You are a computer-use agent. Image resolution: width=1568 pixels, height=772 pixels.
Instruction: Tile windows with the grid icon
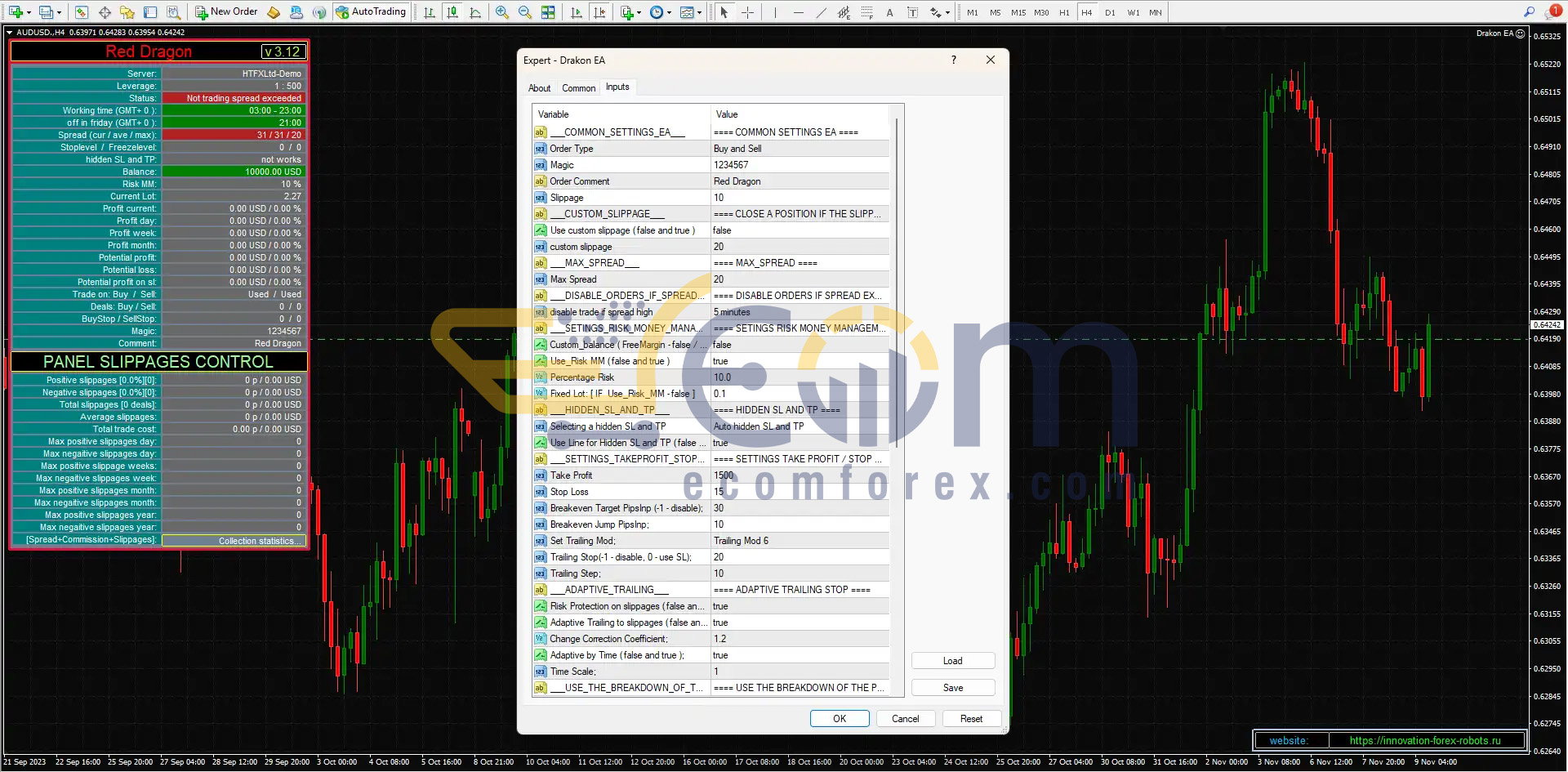point(548,12)
